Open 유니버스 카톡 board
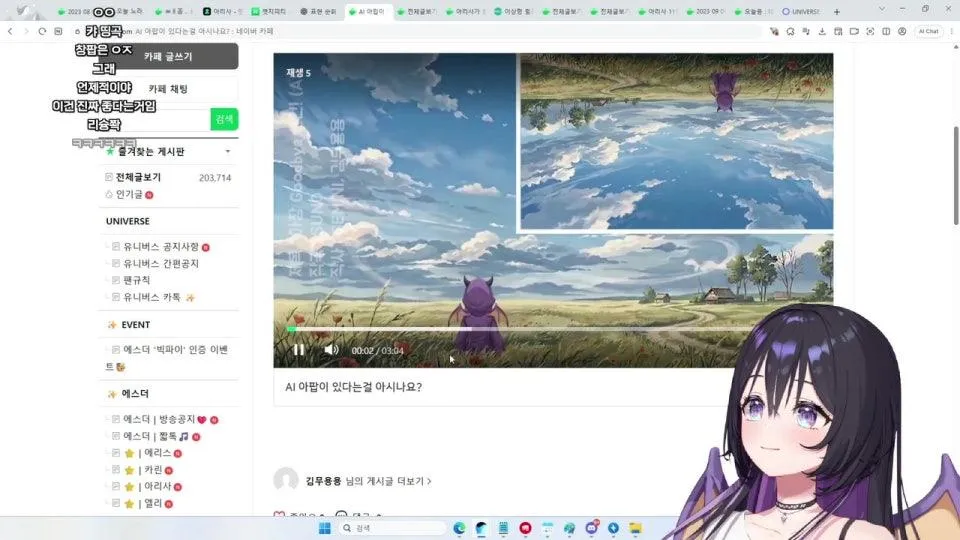Screen dimensions: 960x540 point(153,297)
